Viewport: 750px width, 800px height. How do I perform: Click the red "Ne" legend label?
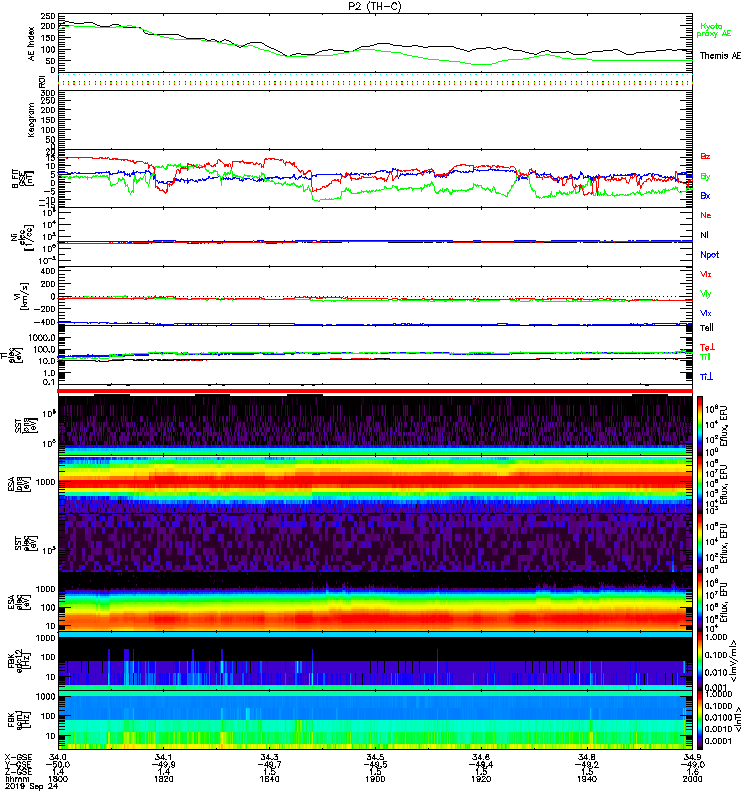(x=706, y=215)
